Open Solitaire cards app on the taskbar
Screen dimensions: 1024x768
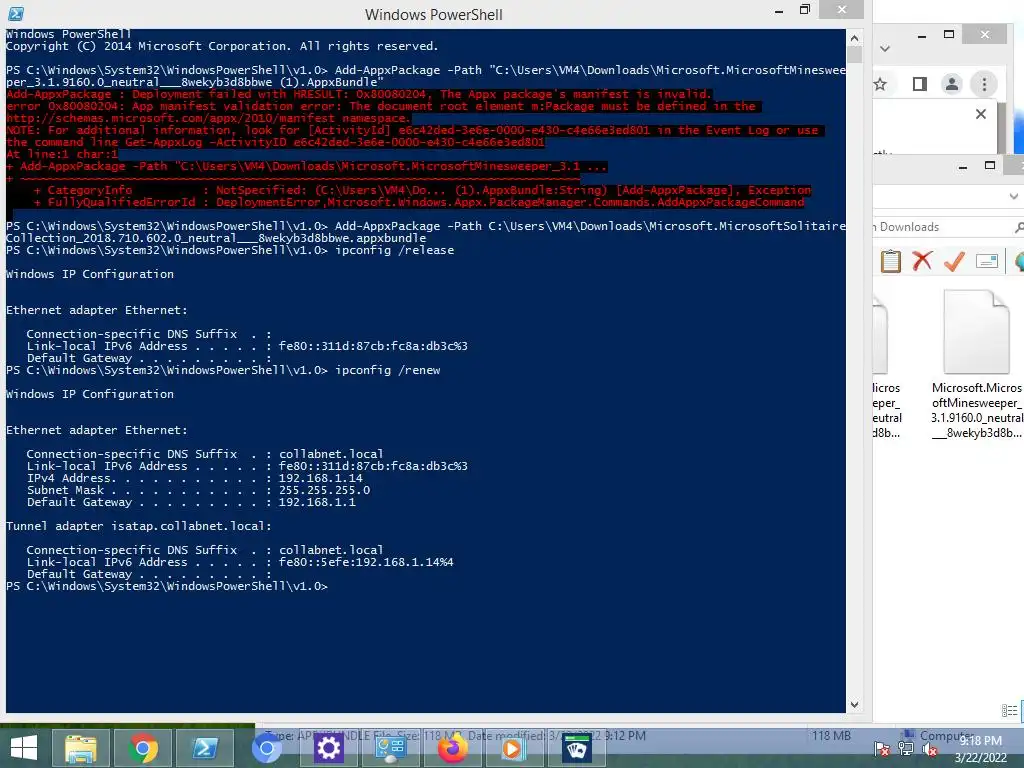point(576,748)
